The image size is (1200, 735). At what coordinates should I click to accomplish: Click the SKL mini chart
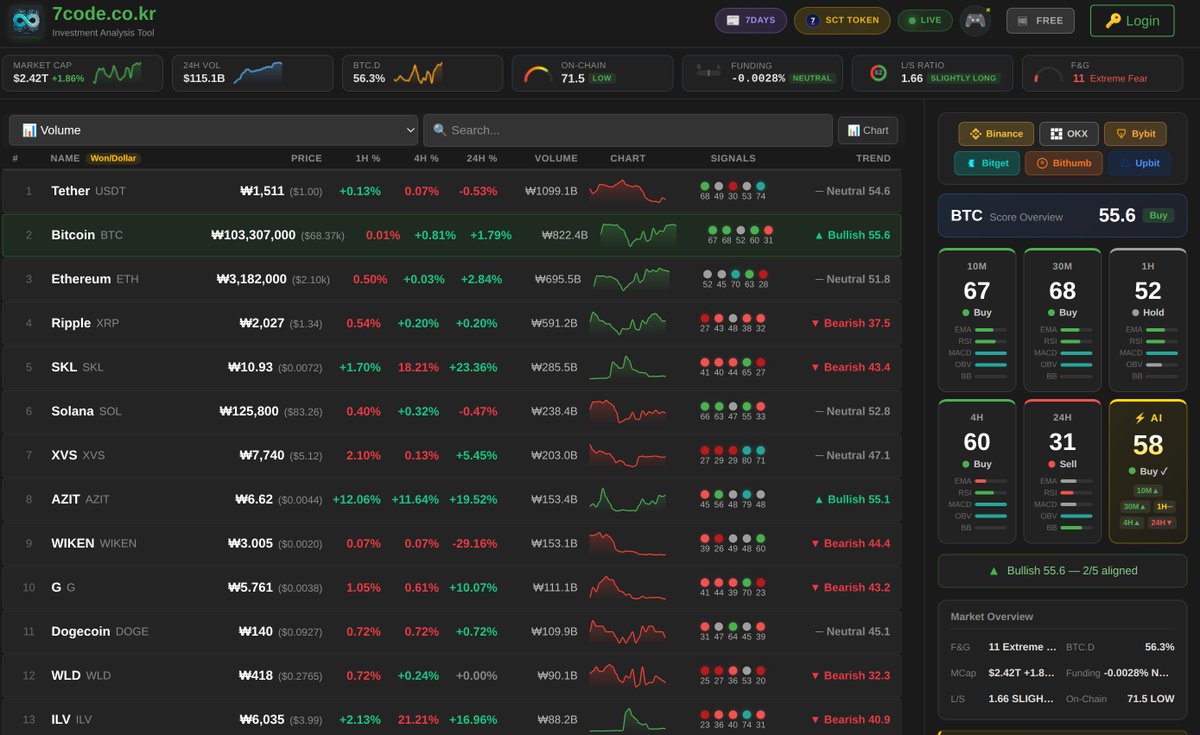click(x=627, y=367)
